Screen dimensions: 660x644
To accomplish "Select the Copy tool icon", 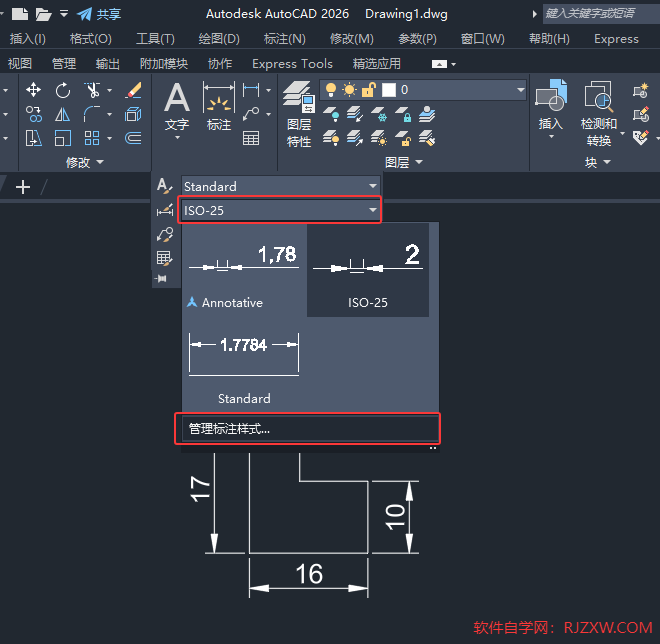I will click(34, 114).
